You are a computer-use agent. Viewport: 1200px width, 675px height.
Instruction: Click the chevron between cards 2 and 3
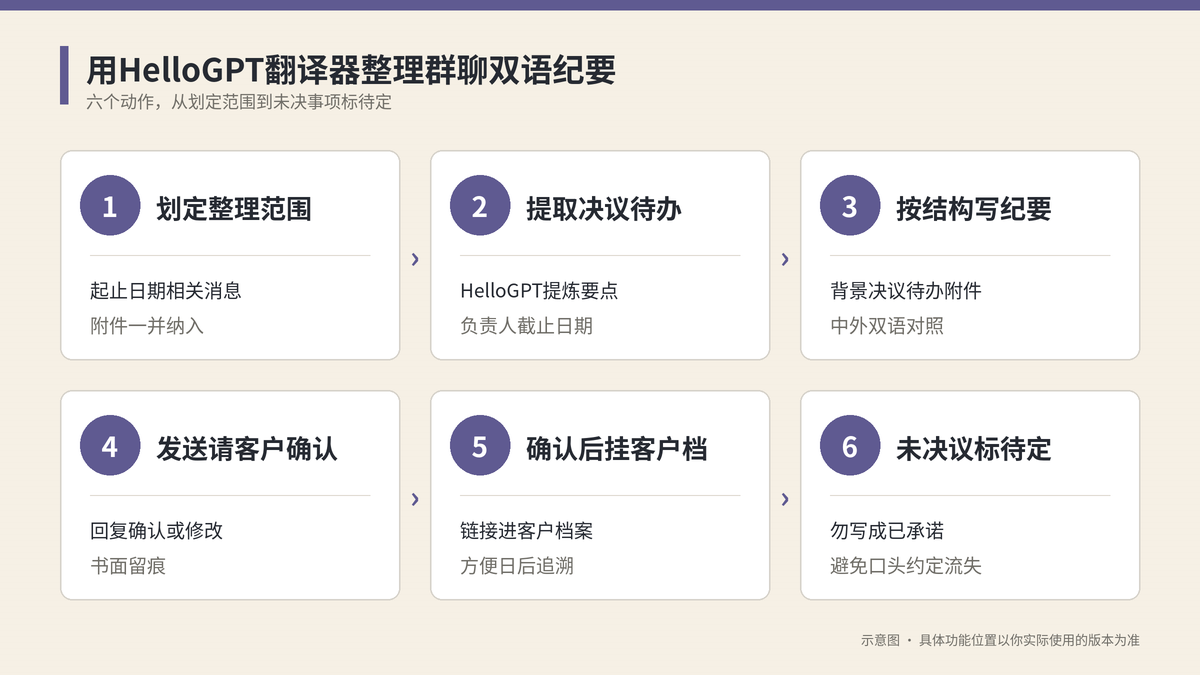785,260
